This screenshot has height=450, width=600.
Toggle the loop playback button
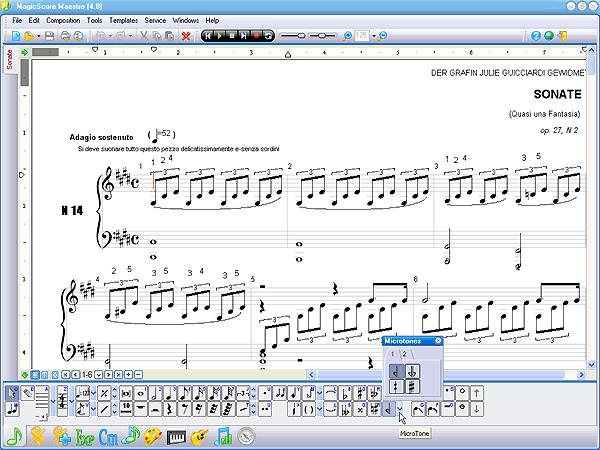(269, 36)
